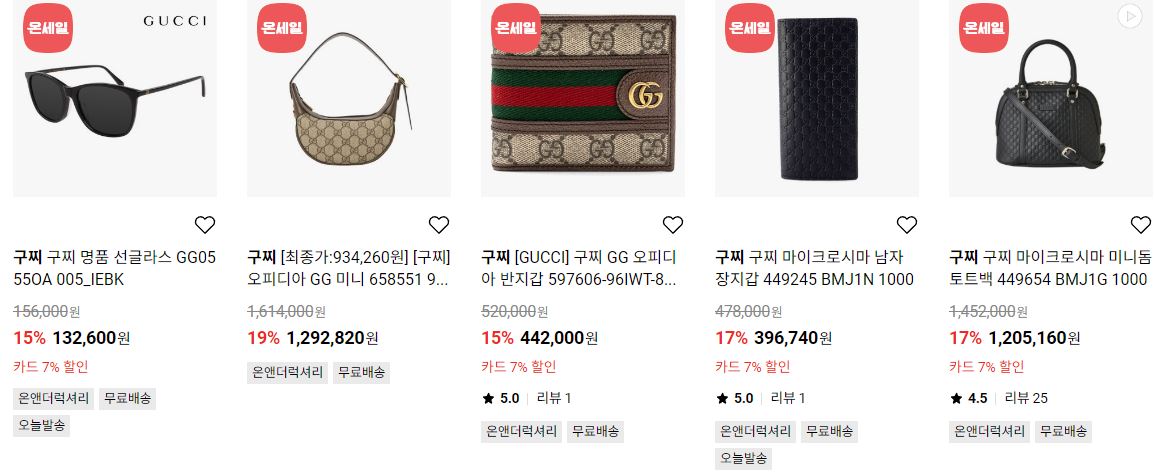Open the black long wallet product image
This screenshot has height=475, width=1155.
click(x=817, y=98)
